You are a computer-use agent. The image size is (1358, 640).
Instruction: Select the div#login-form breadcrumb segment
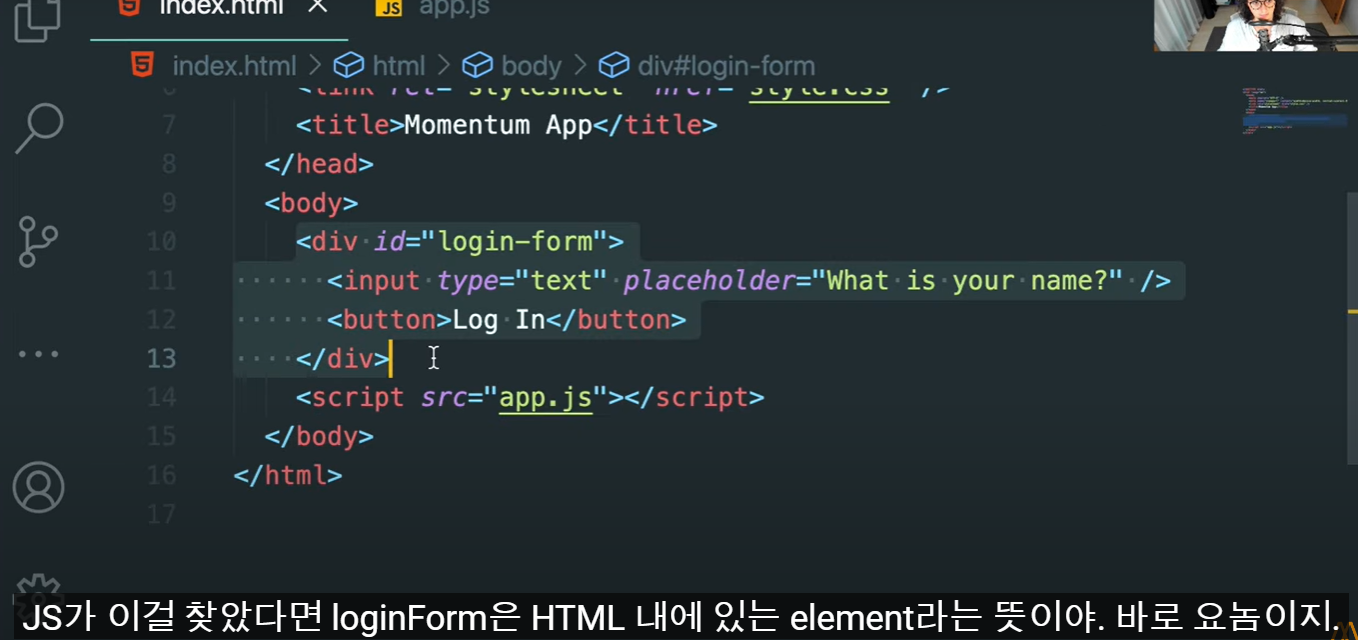(726, 66)
